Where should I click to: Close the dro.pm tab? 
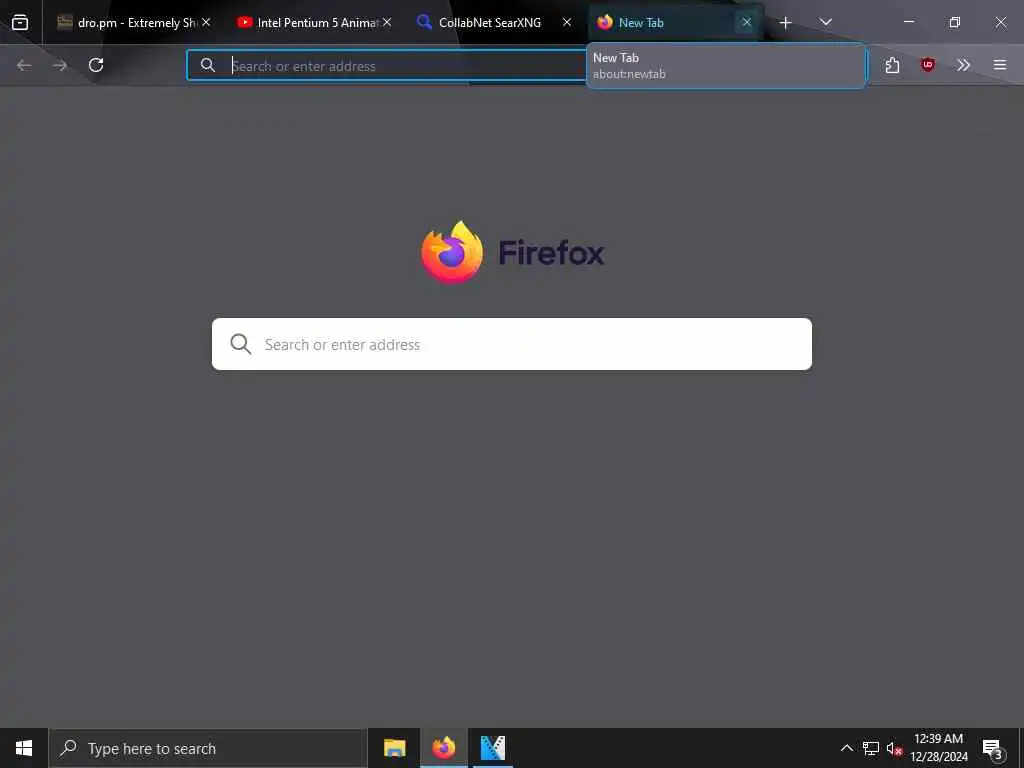pos(206,22)
